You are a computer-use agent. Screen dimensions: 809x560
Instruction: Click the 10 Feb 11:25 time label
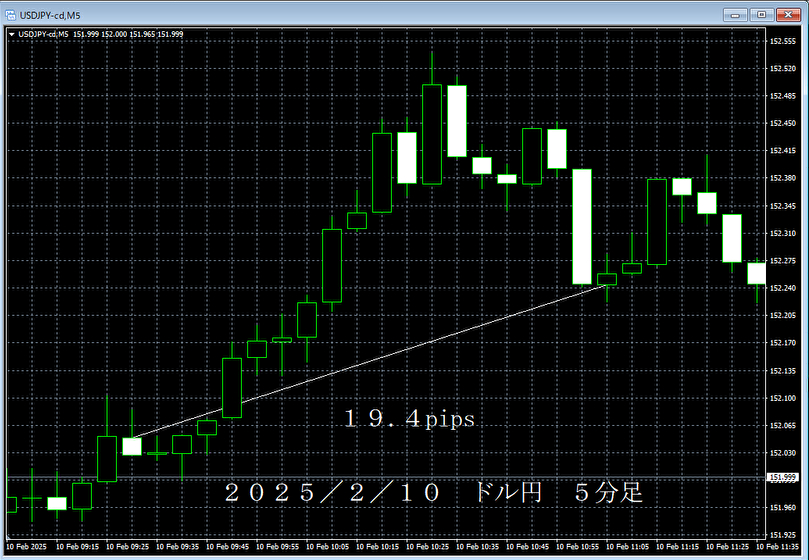pos(728,547)
